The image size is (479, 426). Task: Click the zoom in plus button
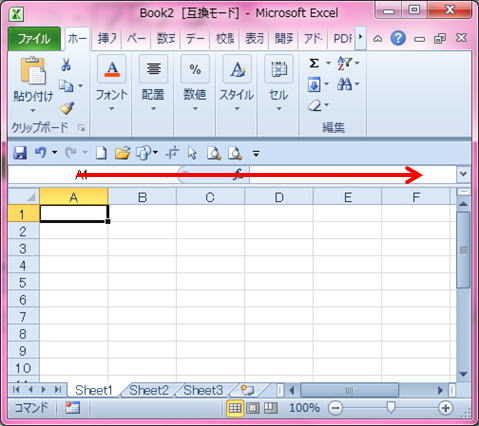click(x=446, y=408)
